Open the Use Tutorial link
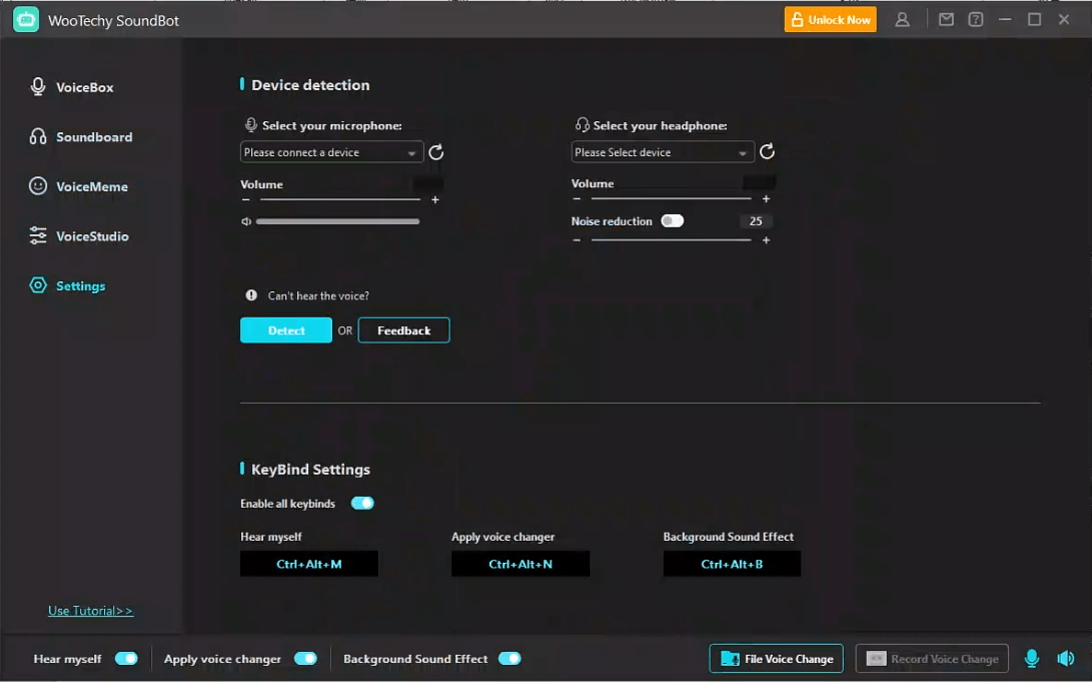This screenshot has width=1092, height=682. point(90,611)
